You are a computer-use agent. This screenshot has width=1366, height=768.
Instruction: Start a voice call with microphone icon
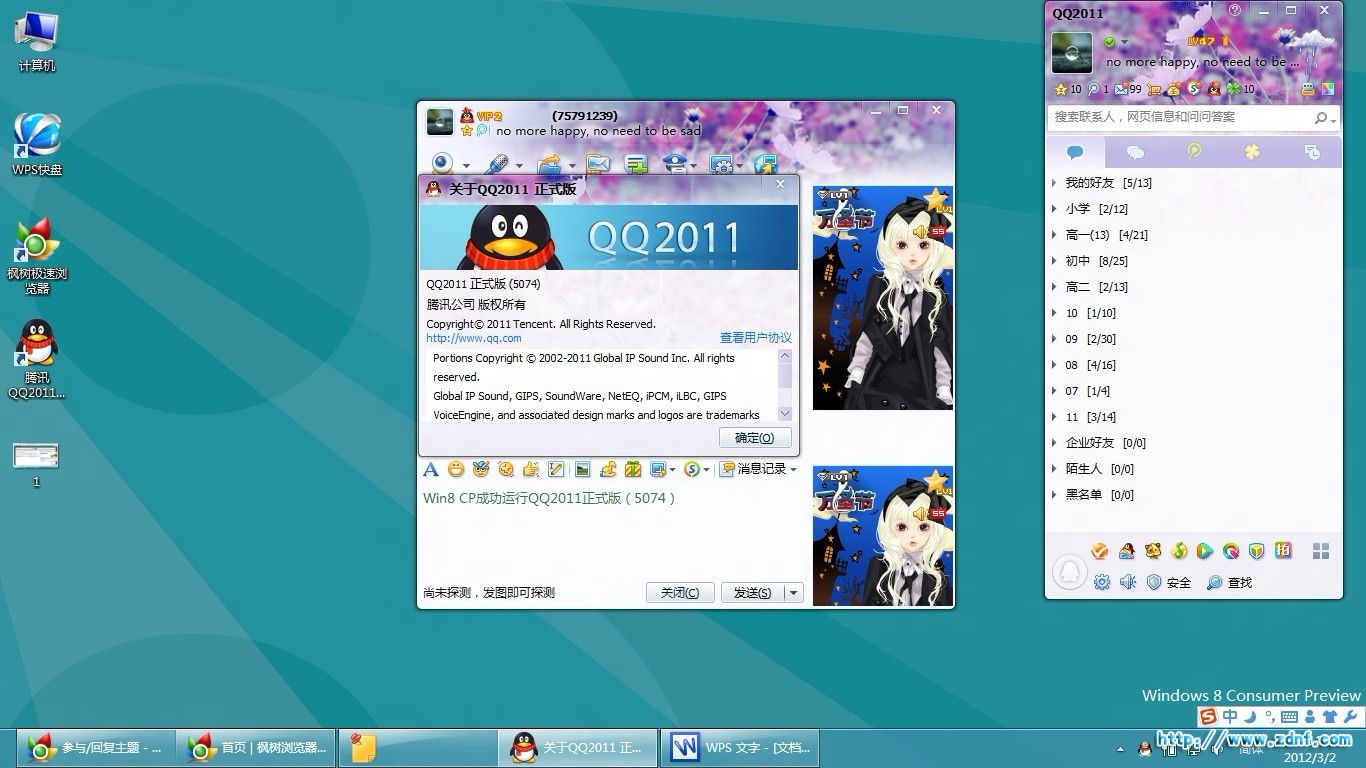click(x=497, y=164)
